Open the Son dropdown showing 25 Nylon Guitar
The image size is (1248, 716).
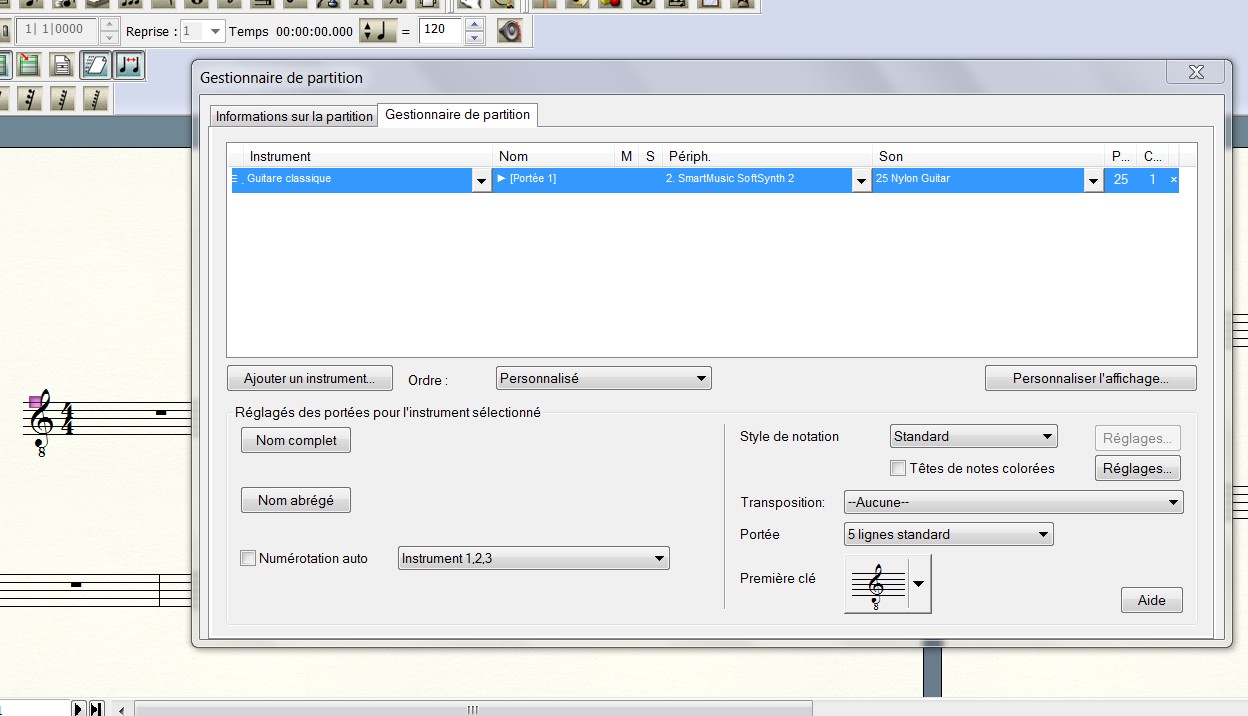(x=1094, y=180)
